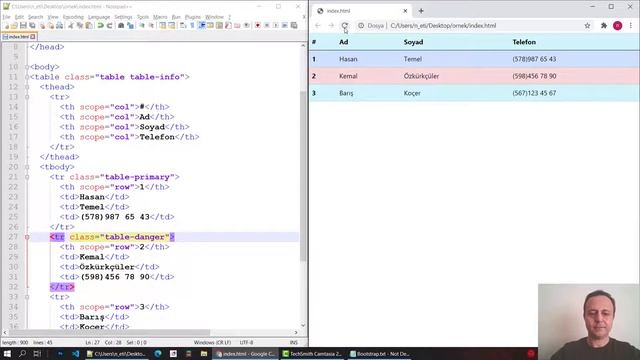Close the index.html Chrome tab

click(x=405, y=11)
